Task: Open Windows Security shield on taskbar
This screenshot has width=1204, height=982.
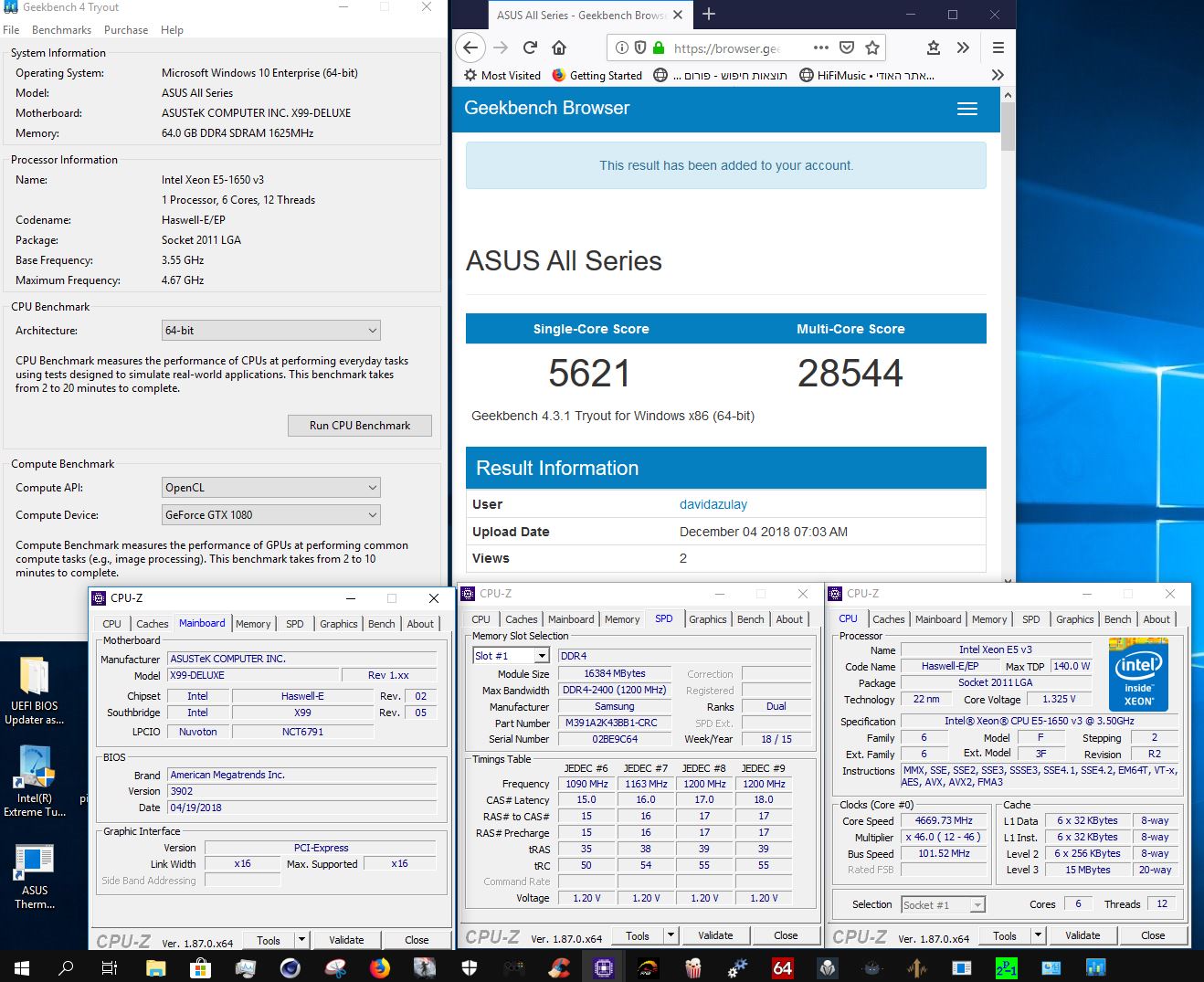Action: (x=470, y=967)
